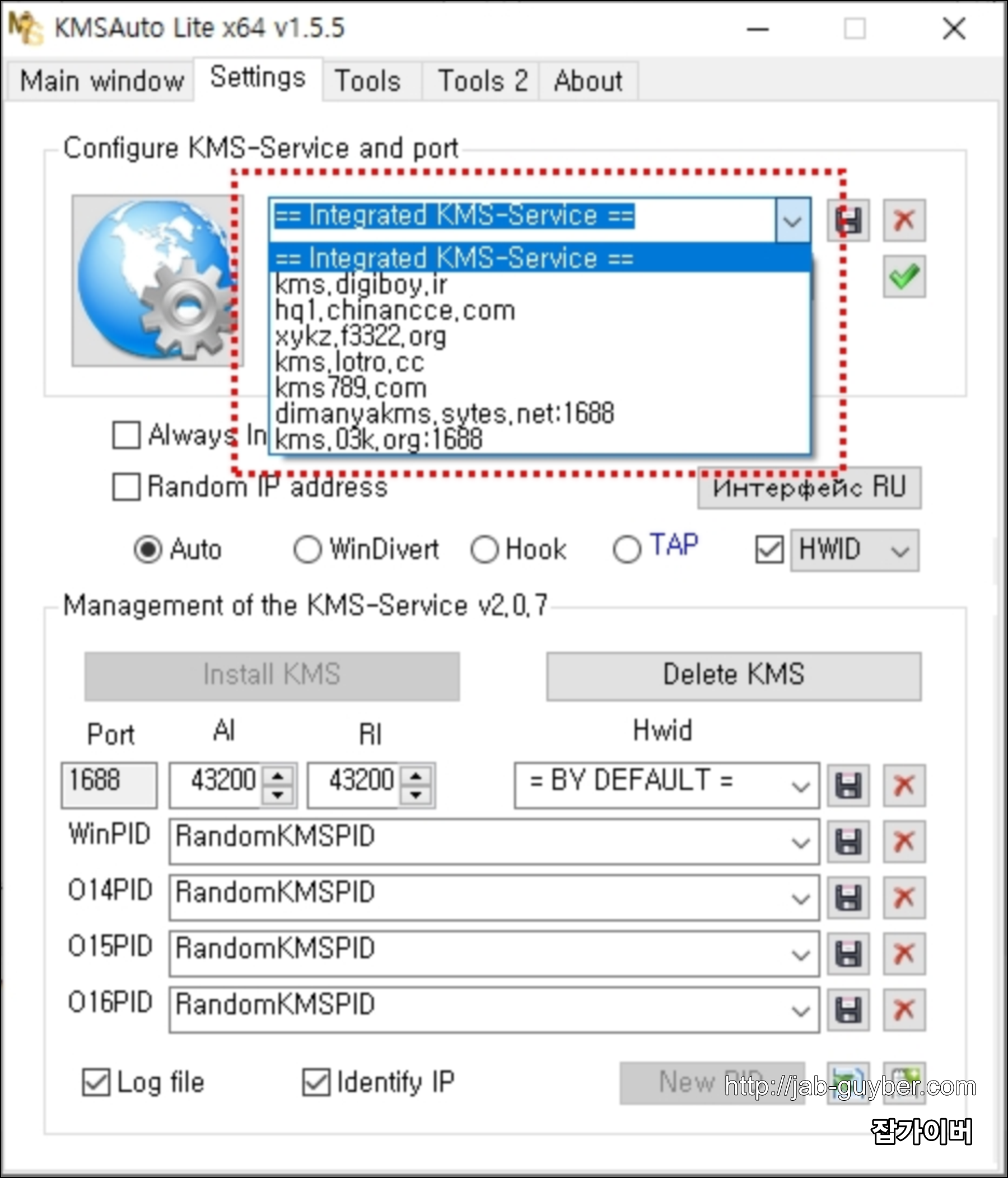Minimize the KMSAuto Lite window
Viewport: 1008px width, 1178px height.
tap(757, 29)
